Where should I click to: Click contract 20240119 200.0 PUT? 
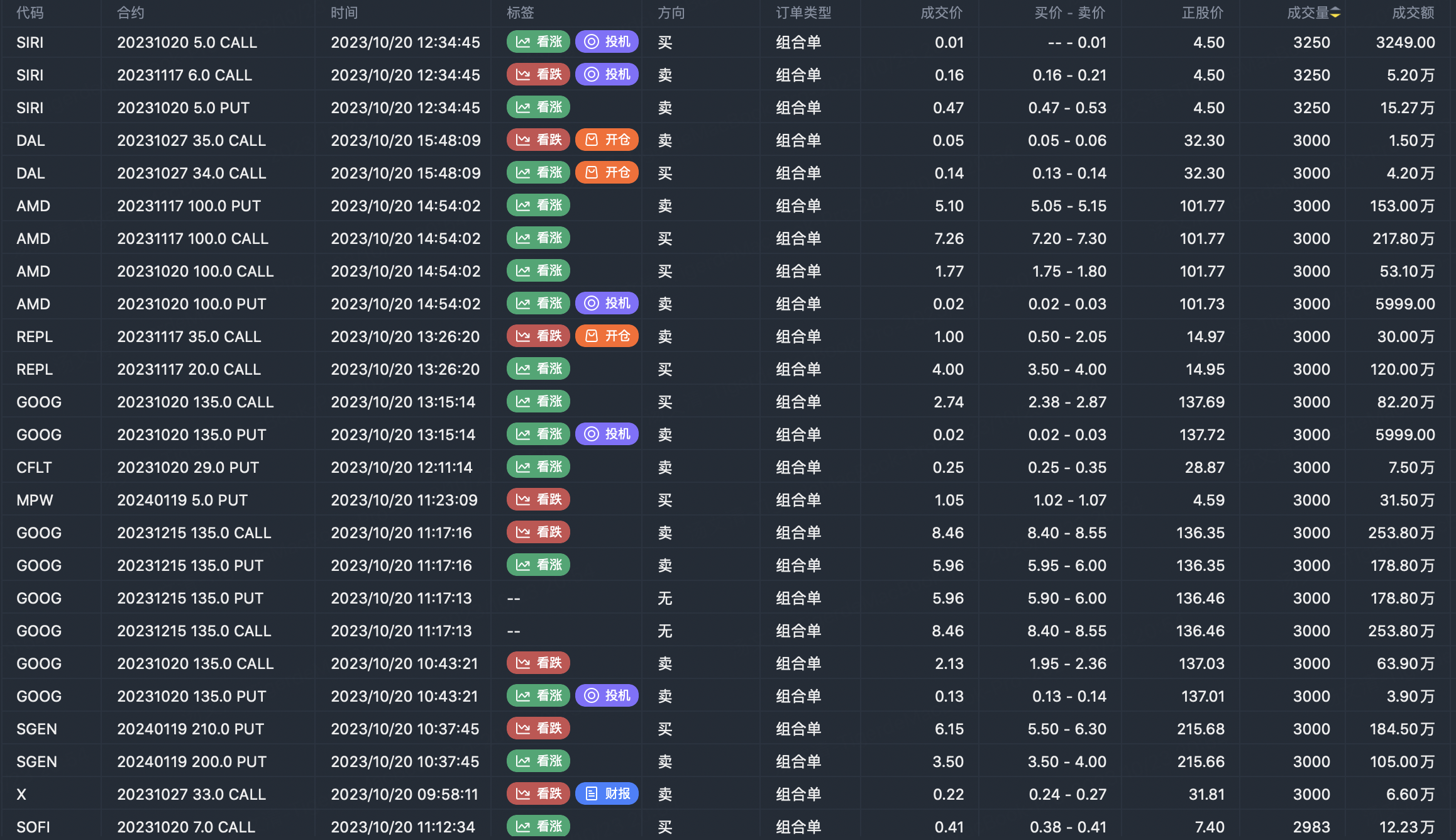(192, 762)
